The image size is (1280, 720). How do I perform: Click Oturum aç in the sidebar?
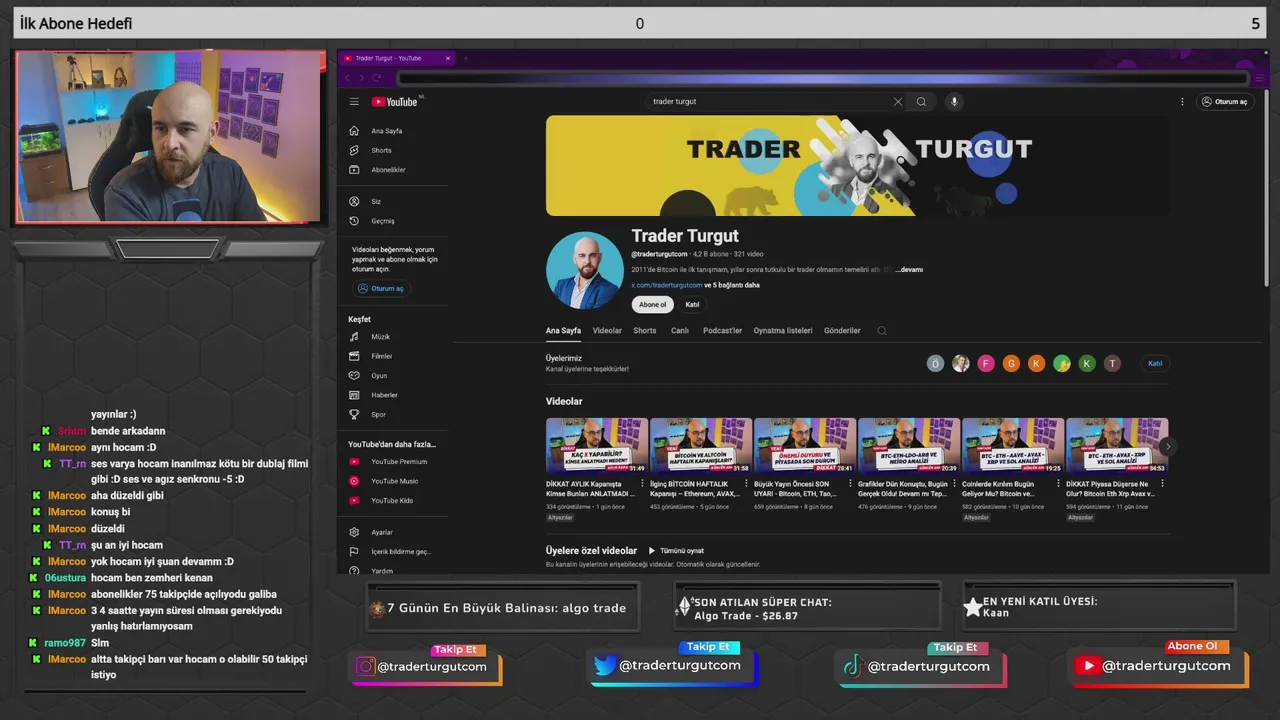381,289
